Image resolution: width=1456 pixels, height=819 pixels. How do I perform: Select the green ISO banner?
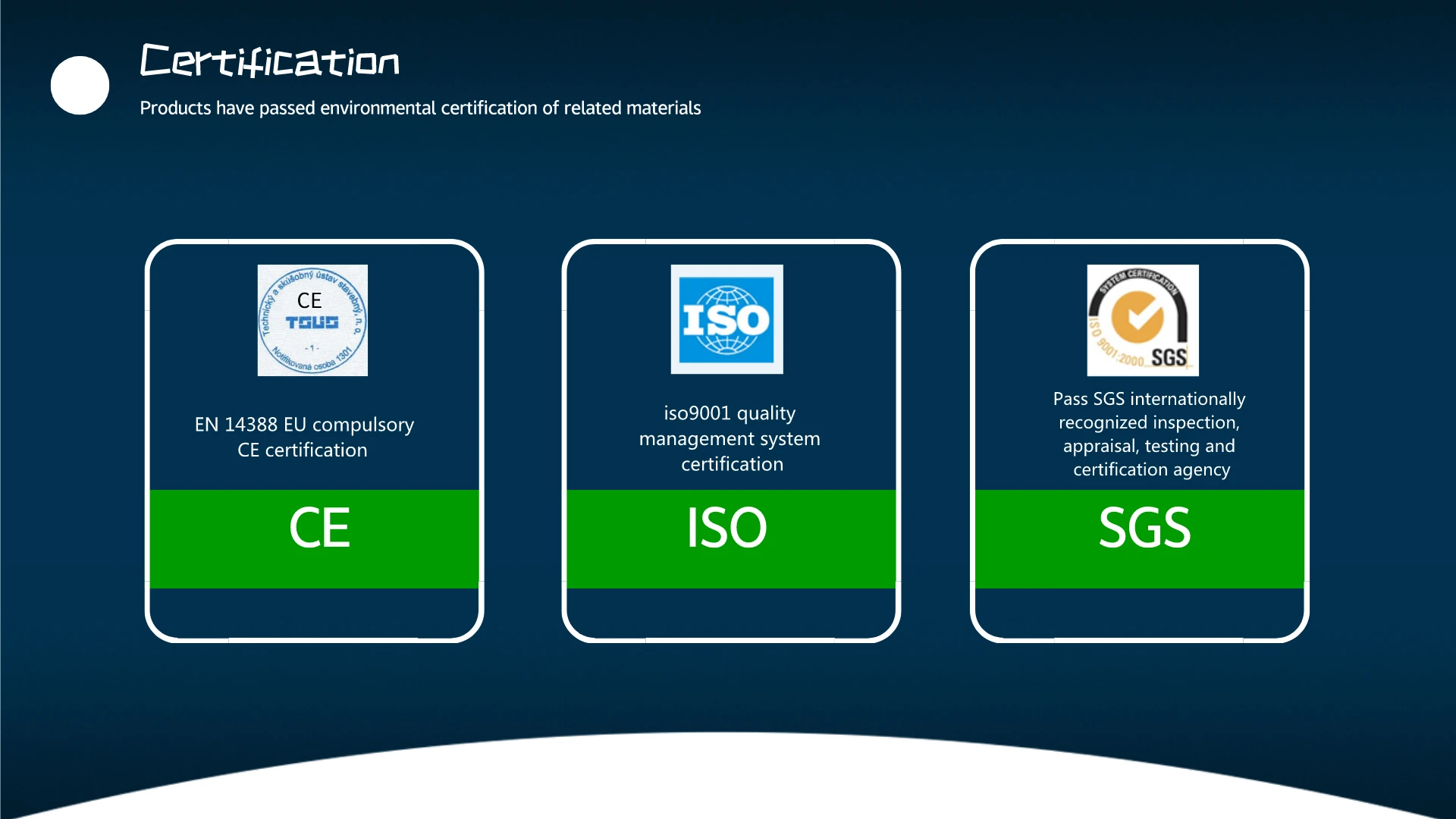point(731,538)
